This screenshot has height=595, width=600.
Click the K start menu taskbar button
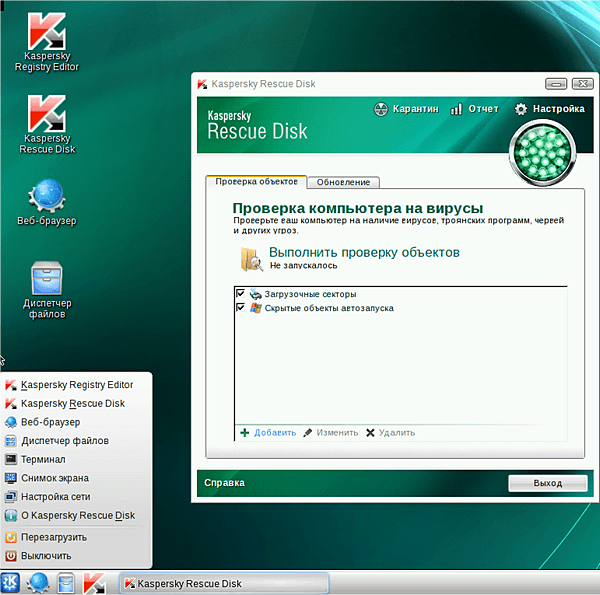(11, 582)
